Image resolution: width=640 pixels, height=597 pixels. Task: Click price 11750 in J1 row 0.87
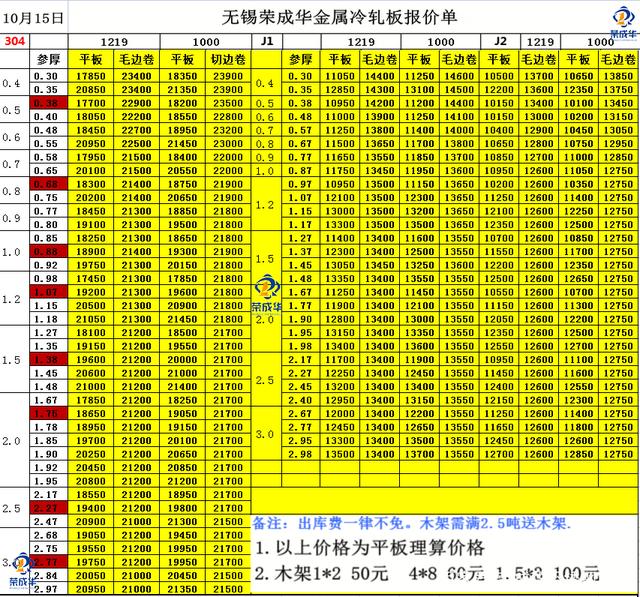pyautogui.click(x=340, y=171)
